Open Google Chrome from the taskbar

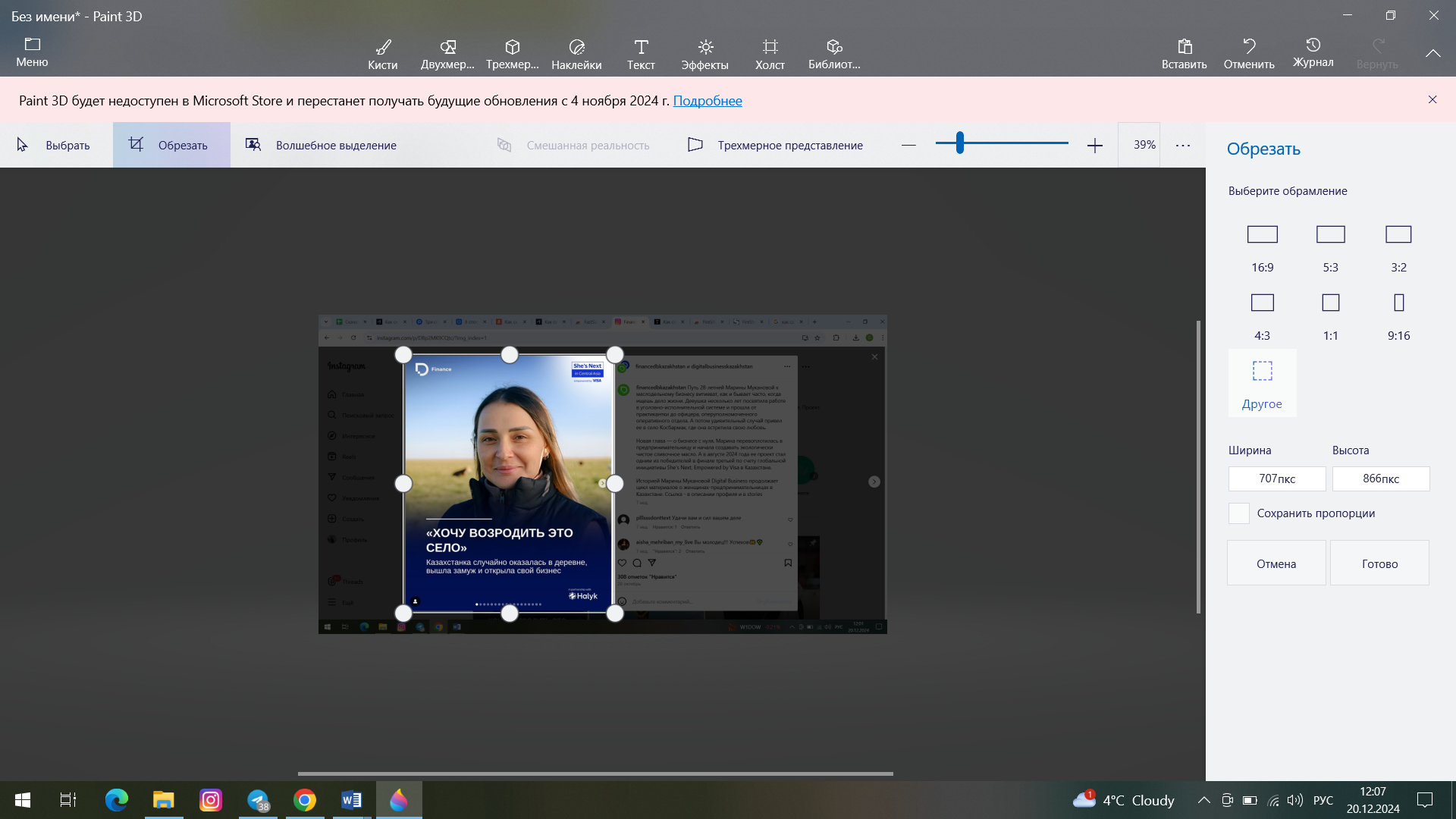[305, 800]
